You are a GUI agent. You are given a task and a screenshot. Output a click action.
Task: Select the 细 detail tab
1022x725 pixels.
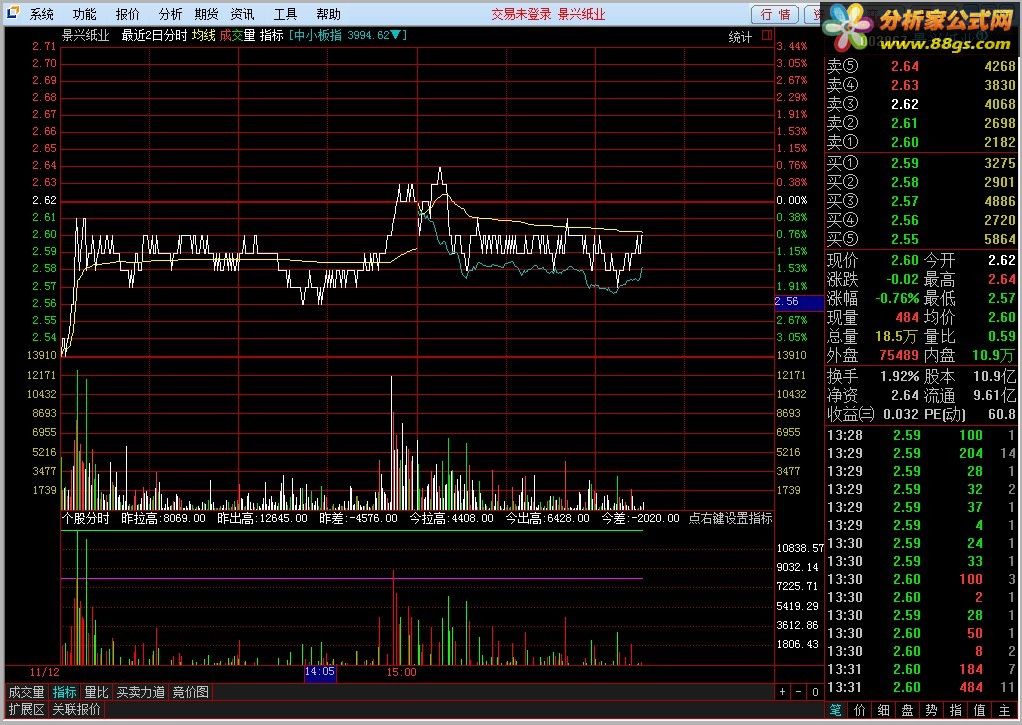pyautogui.click(x=884, y=710)
